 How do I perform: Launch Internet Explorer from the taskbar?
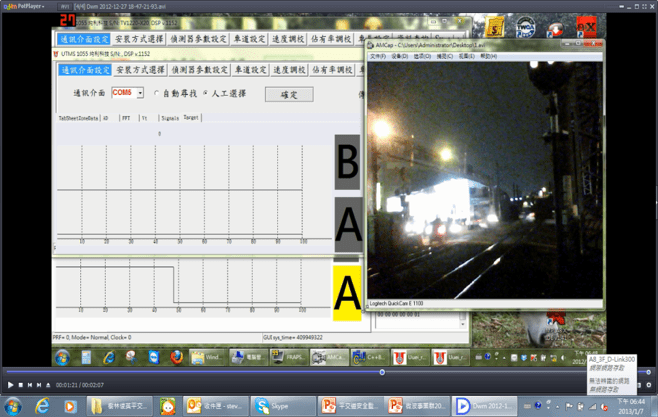pos(42,406)
